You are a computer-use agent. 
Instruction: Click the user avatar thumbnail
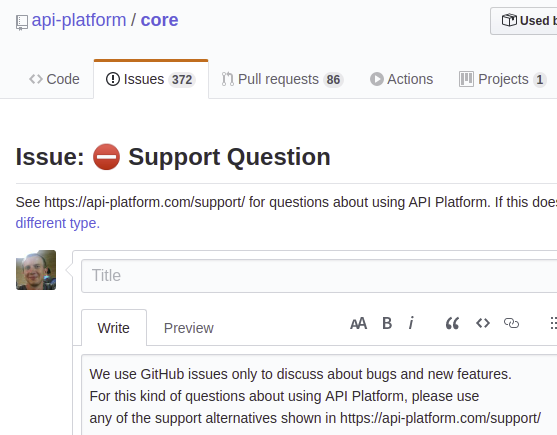36,270
